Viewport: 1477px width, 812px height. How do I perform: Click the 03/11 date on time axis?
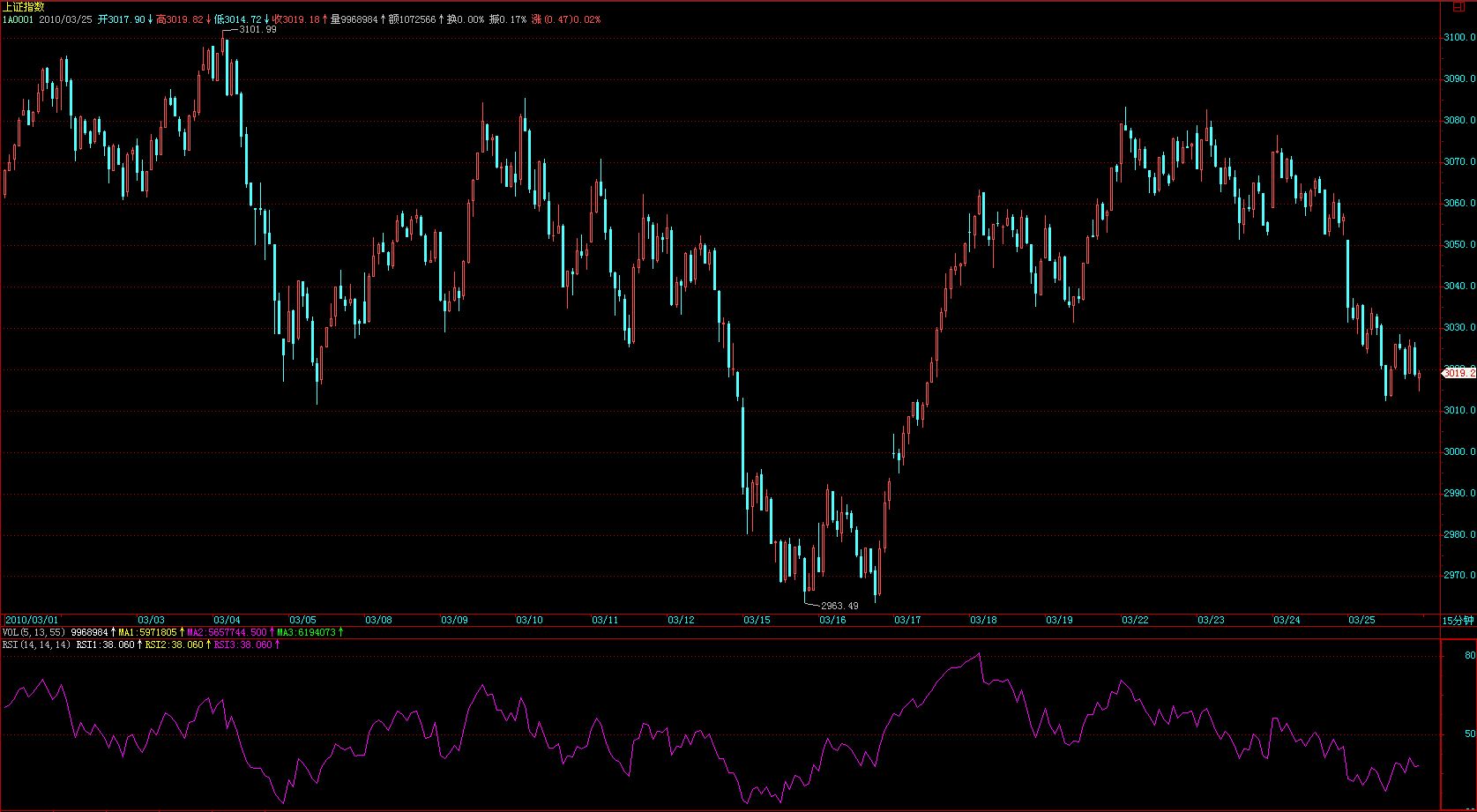606,620
